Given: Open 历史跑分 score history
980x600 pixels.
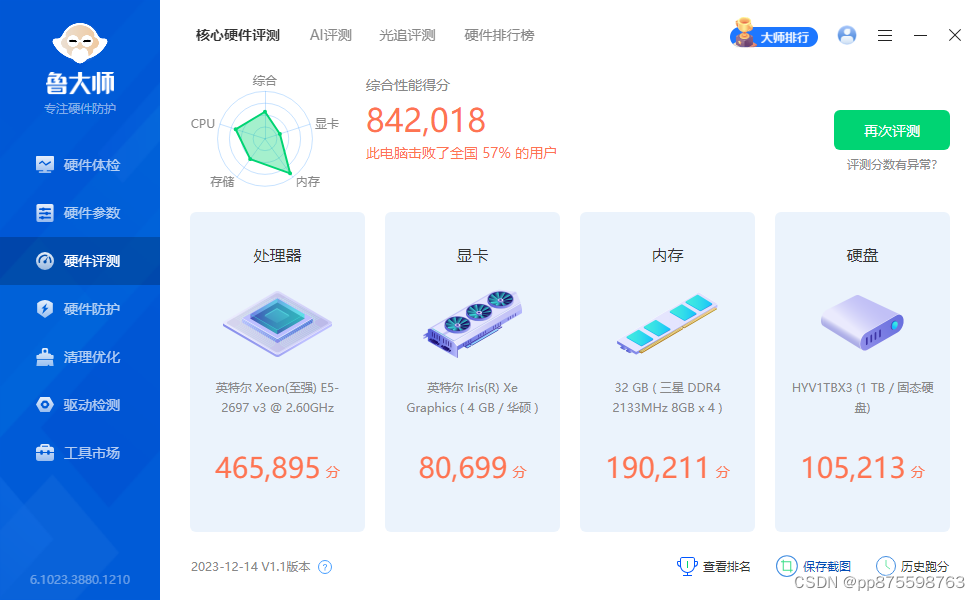Looking at the screenshot, I should point(912,566).
